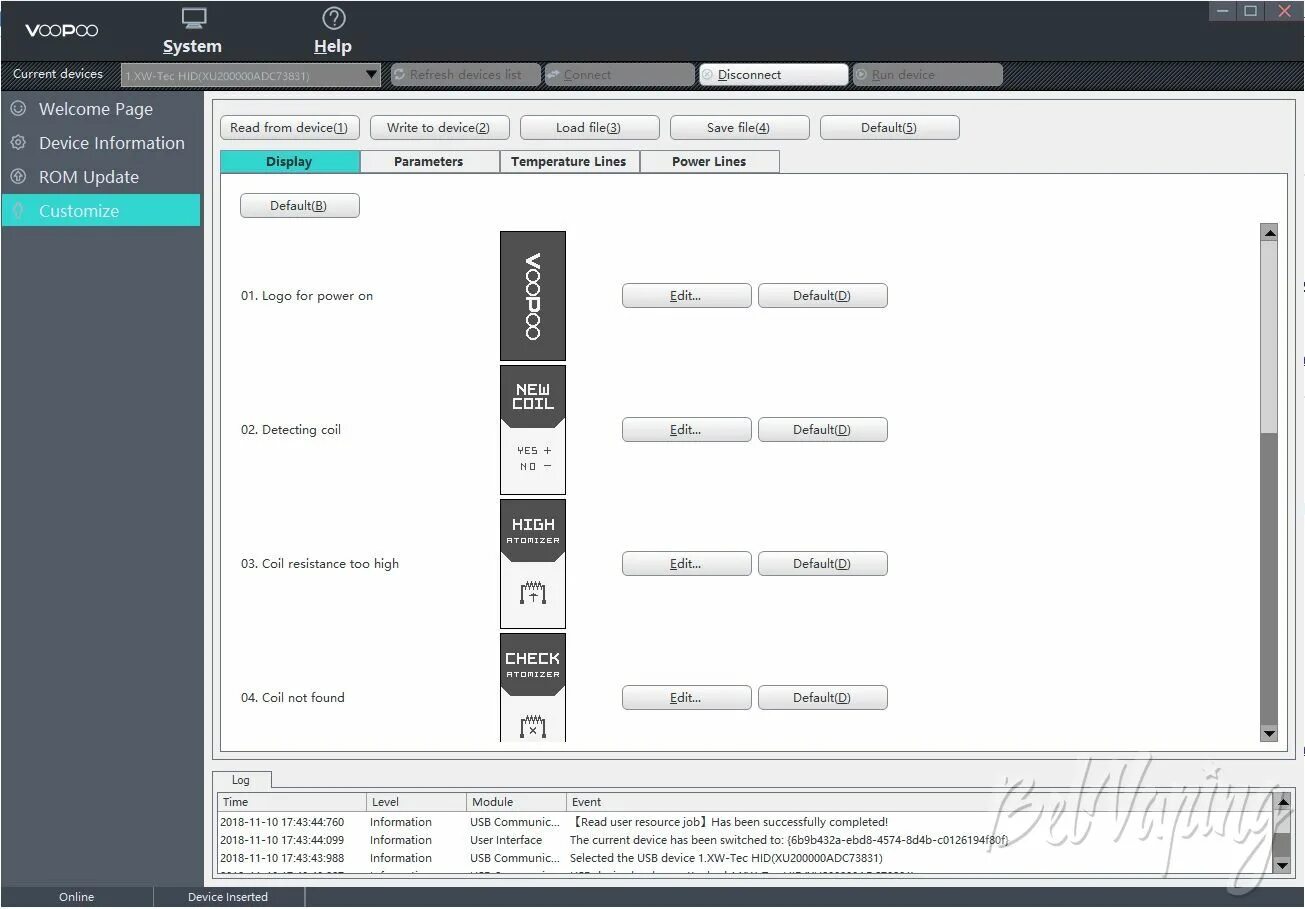1305x909 pixels.
Task: Click Write to device(2) button
Action: point(440,128)
